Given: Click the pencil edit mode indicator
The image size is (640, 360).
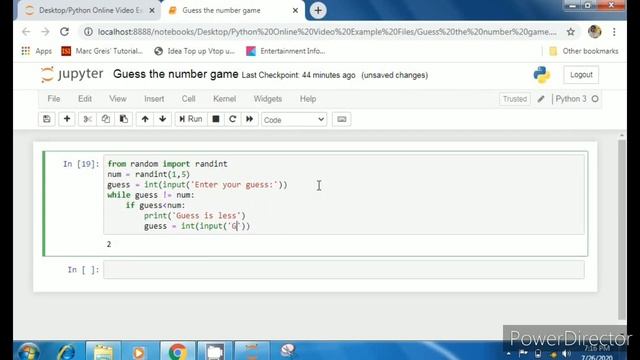Looking at the screenshot, I should tap(541, 99).
